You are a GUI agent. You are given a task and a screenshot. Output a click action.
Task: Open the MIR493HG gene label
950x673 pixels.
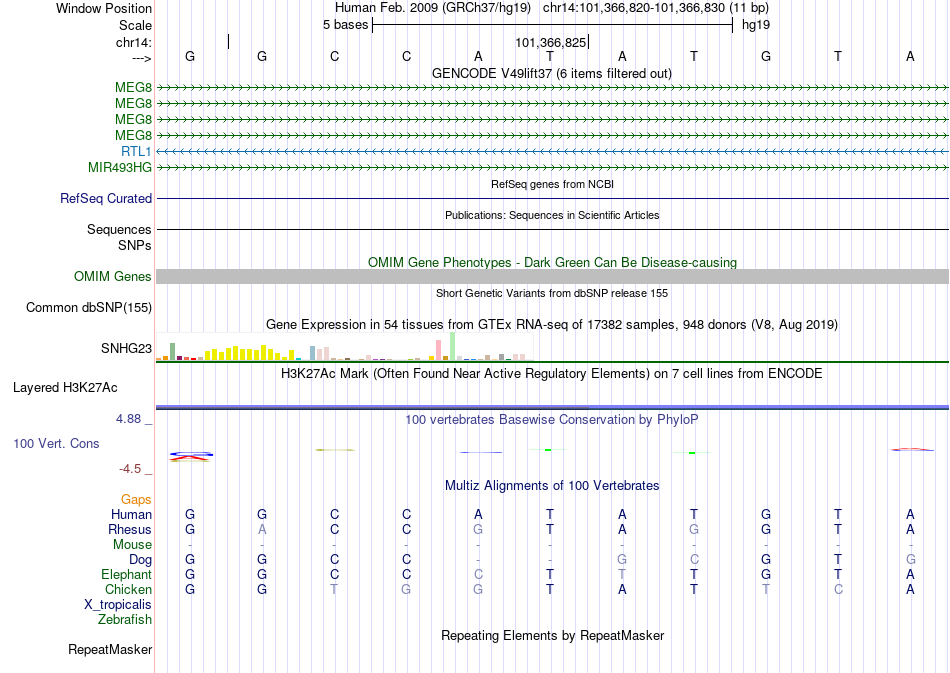point(120,167)
